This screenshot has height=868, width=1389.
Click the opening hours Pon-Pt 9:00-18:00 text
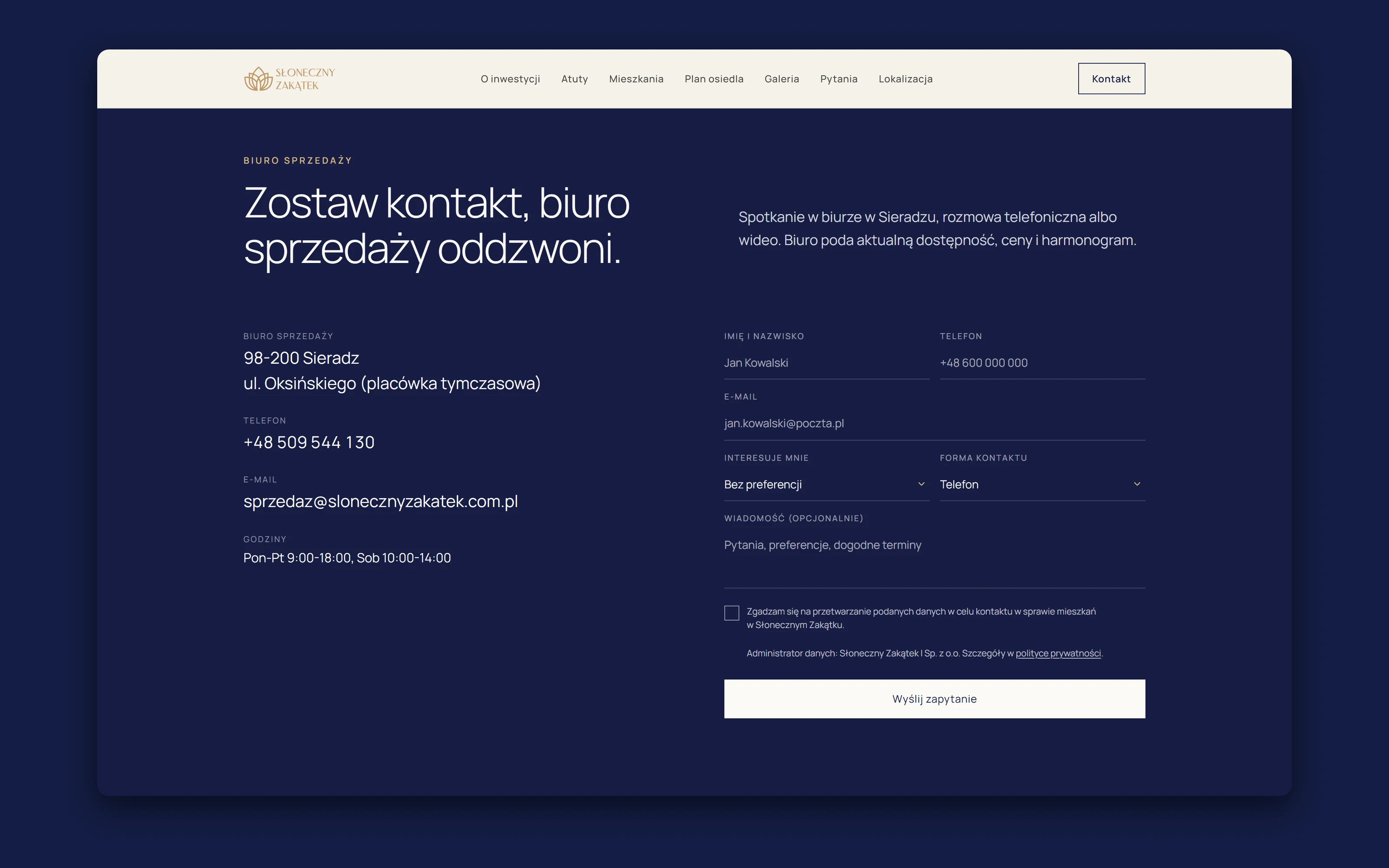347,558
